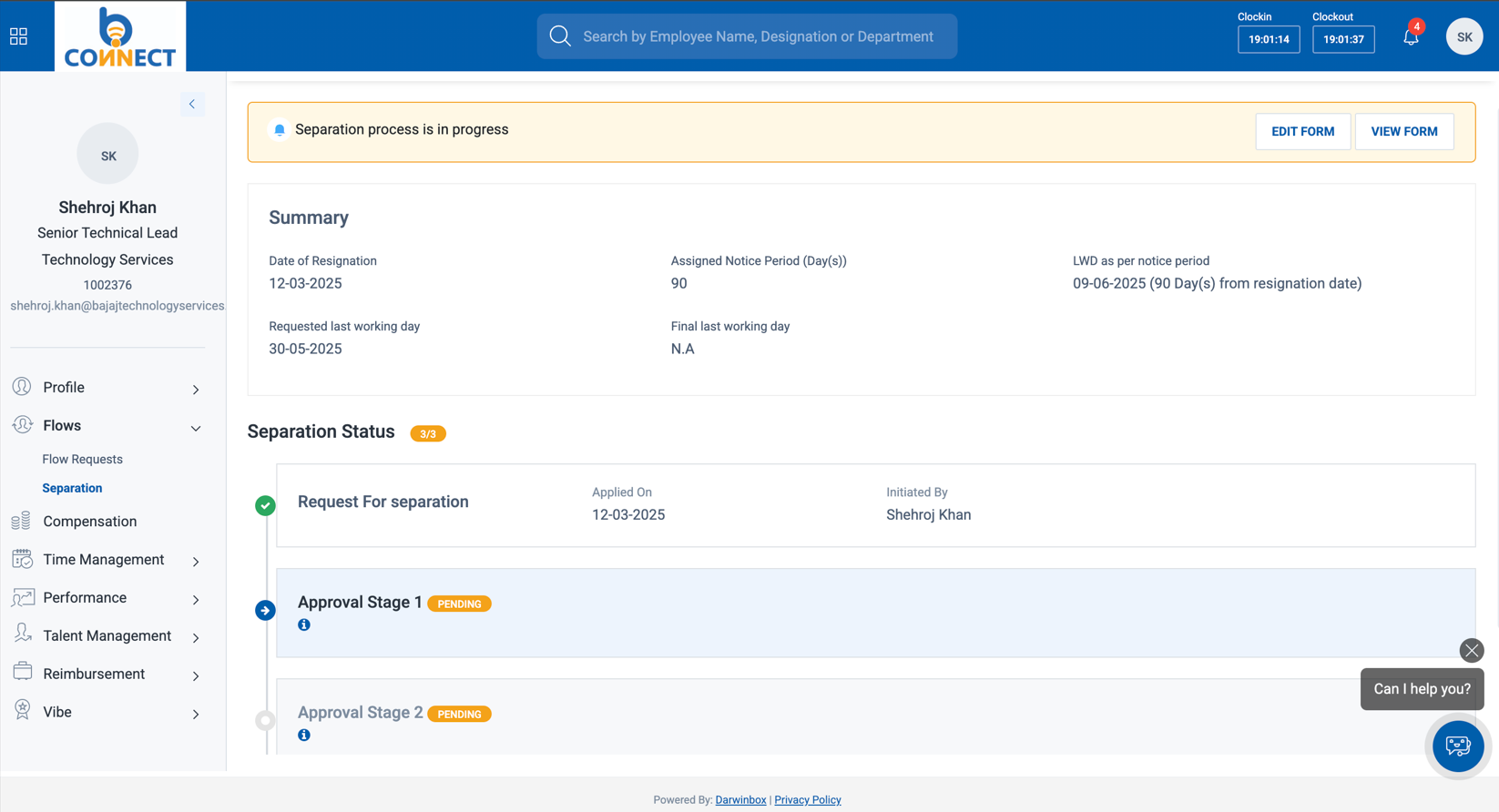Click Approval Stage 1 info icon
The width and height of the screenshot is (1499, 812).
pyautogui.click(x=304, y=625)
